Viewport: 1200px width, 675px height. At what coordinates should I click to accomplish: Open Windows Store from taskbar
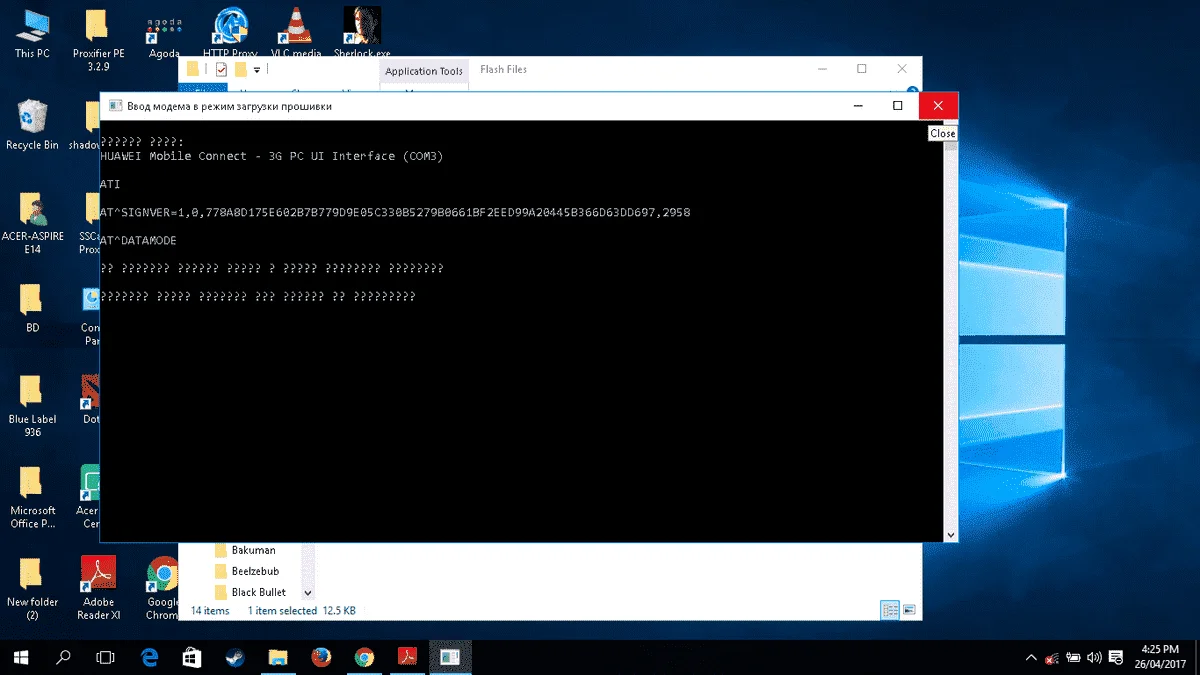(193, 658)
